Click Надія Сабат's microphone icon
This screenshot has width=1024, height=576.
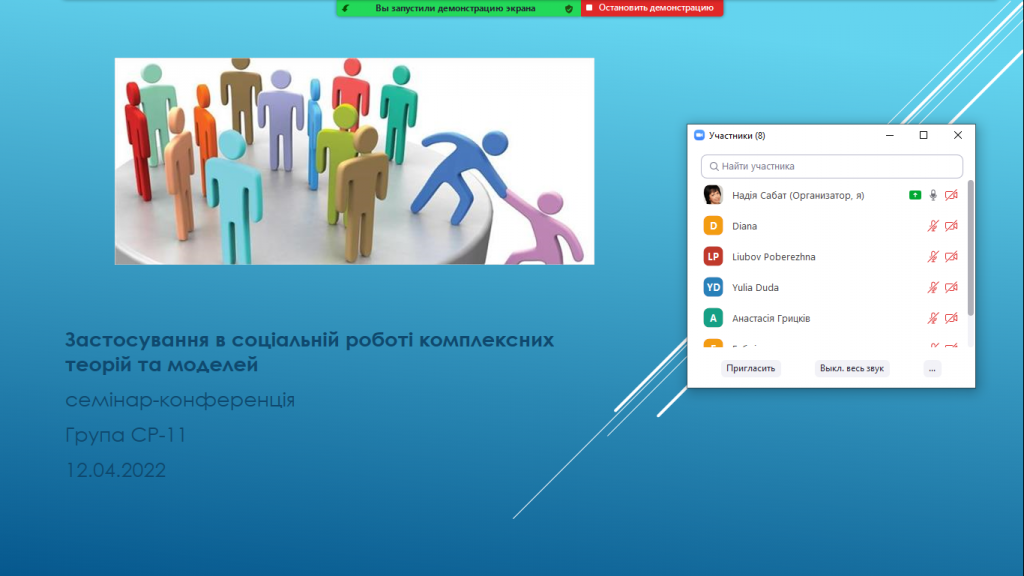coord(933,195)
